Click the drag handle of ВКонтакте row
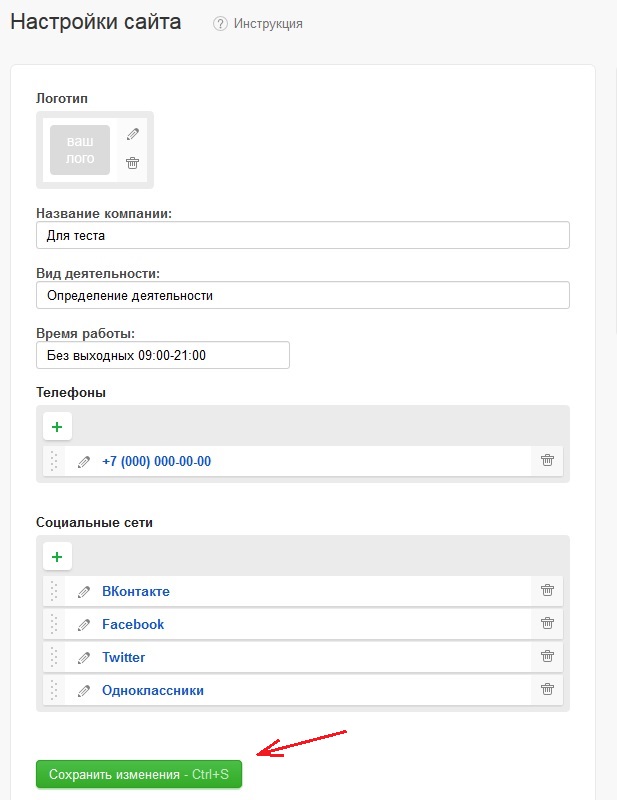617x800 pixels. point(54,591)
